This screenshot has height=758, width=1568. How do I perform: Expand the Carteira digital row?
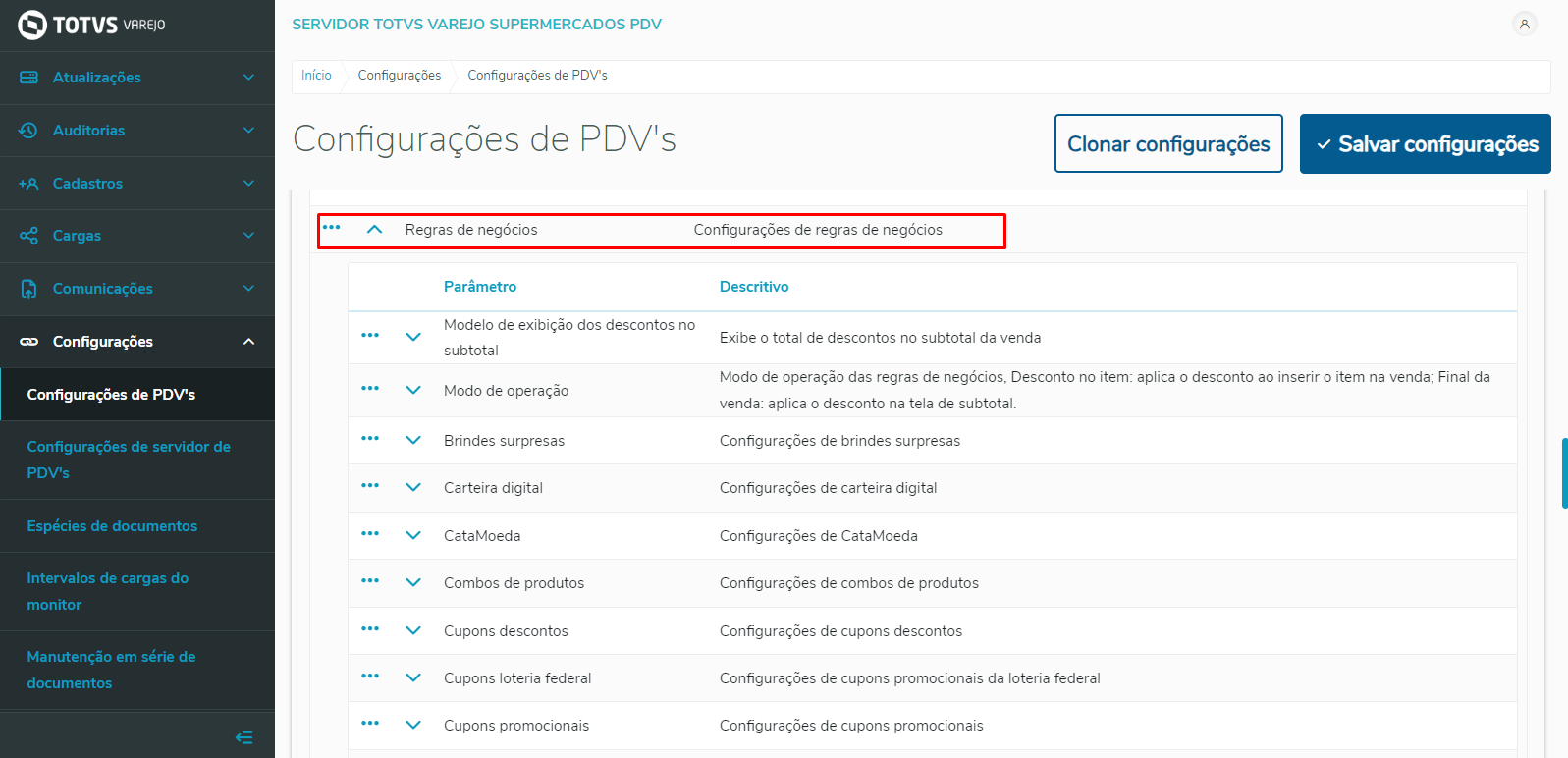413,487
